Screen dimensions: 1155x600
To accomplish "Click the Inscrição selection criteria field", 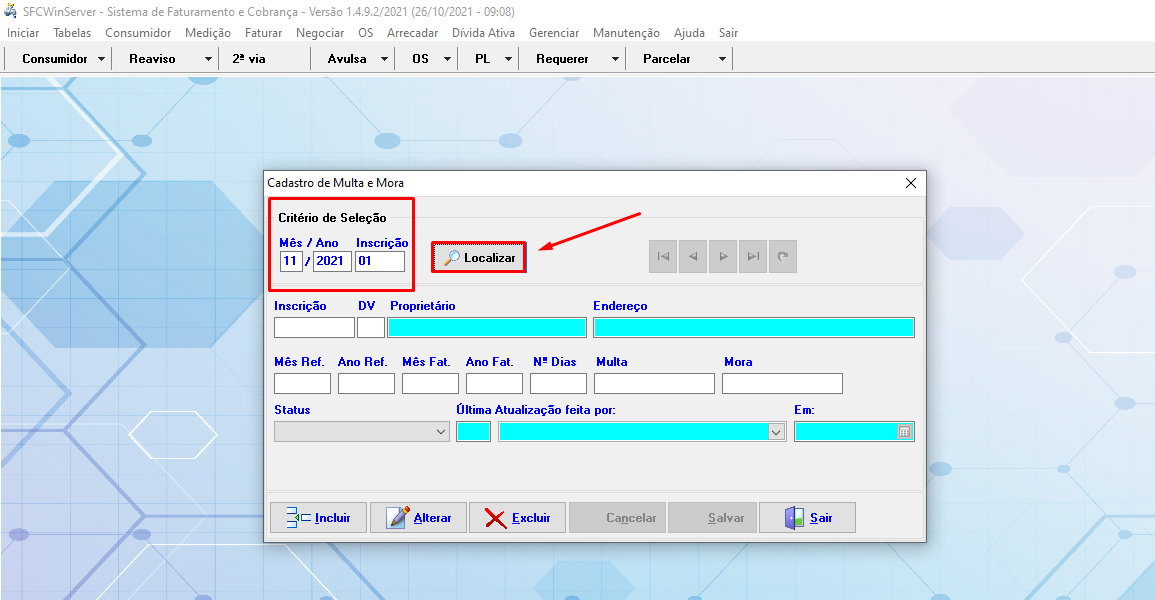I will 380,261.
